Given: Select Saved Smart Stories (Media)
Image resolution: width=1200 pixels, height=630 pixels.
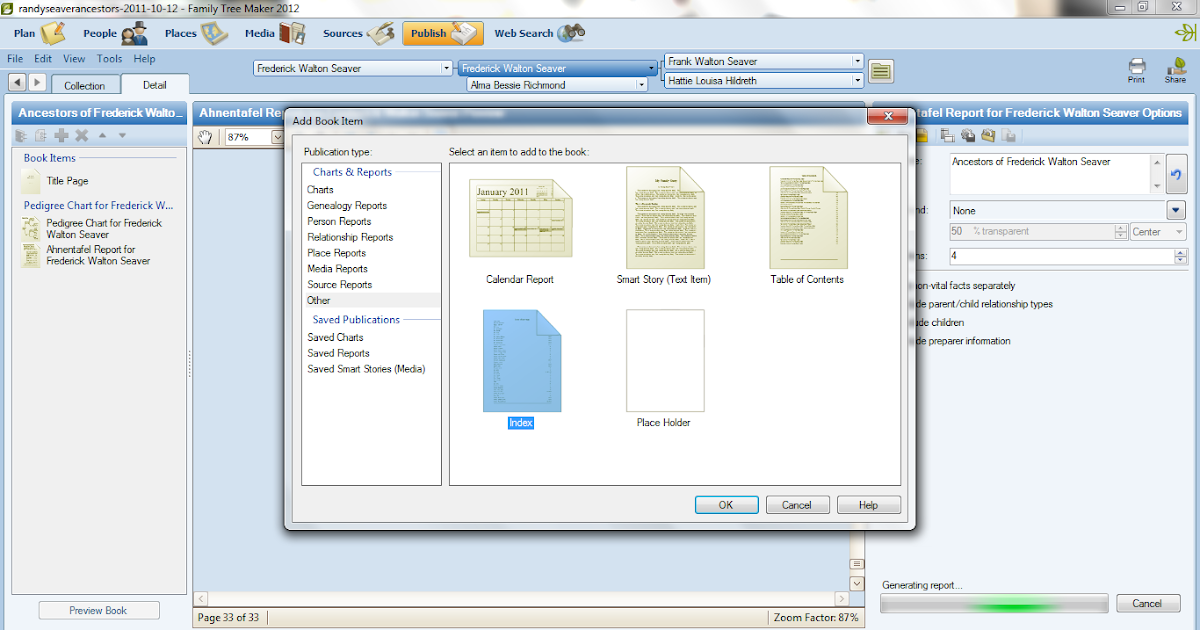Looking at the screenshot, I should coord(366,368).
